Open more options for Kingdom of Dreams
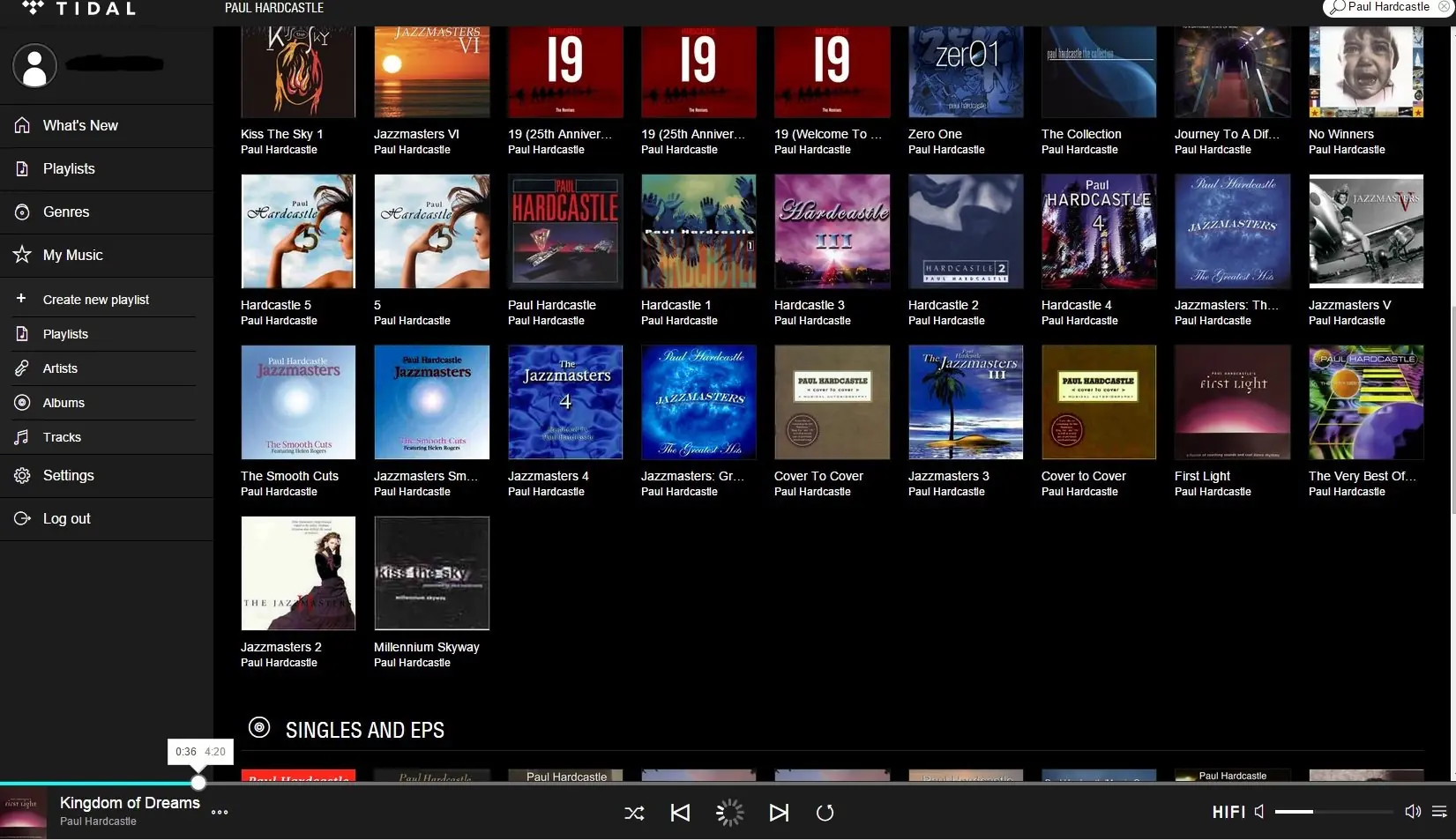The height and width of the screenshot is (840, 1456). coord(220,813)
